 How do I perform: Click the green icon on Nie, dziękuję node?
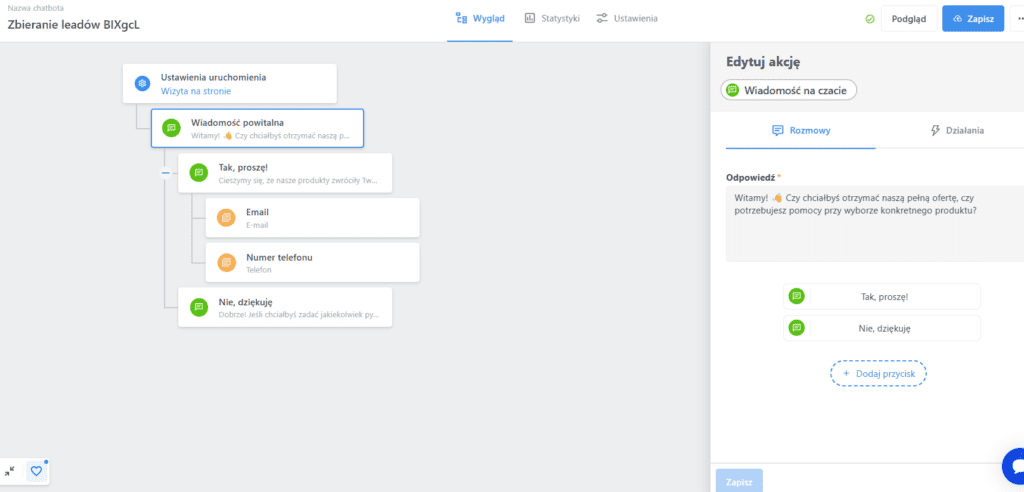[198, 308]
